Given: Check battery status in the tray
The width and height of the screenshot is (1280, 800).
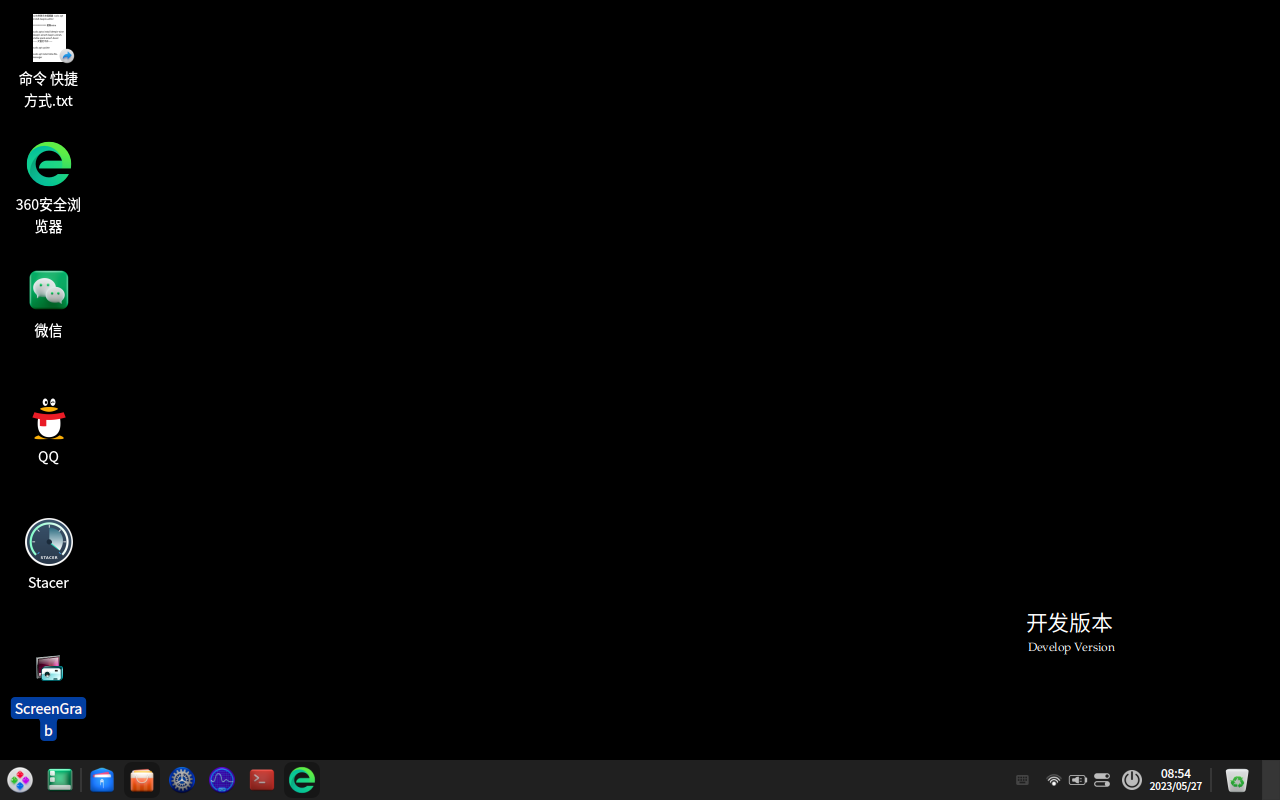Looking at the screenshot, I should click(1078, 780).
